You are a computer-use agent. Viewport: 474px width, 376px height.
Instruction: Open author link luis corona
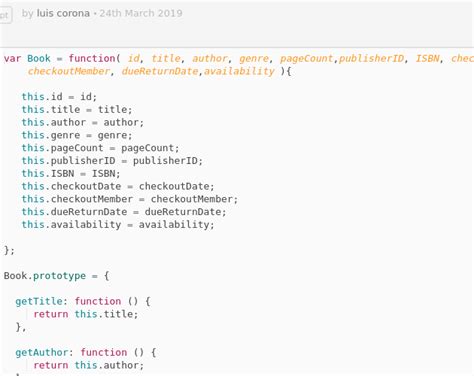63,14
